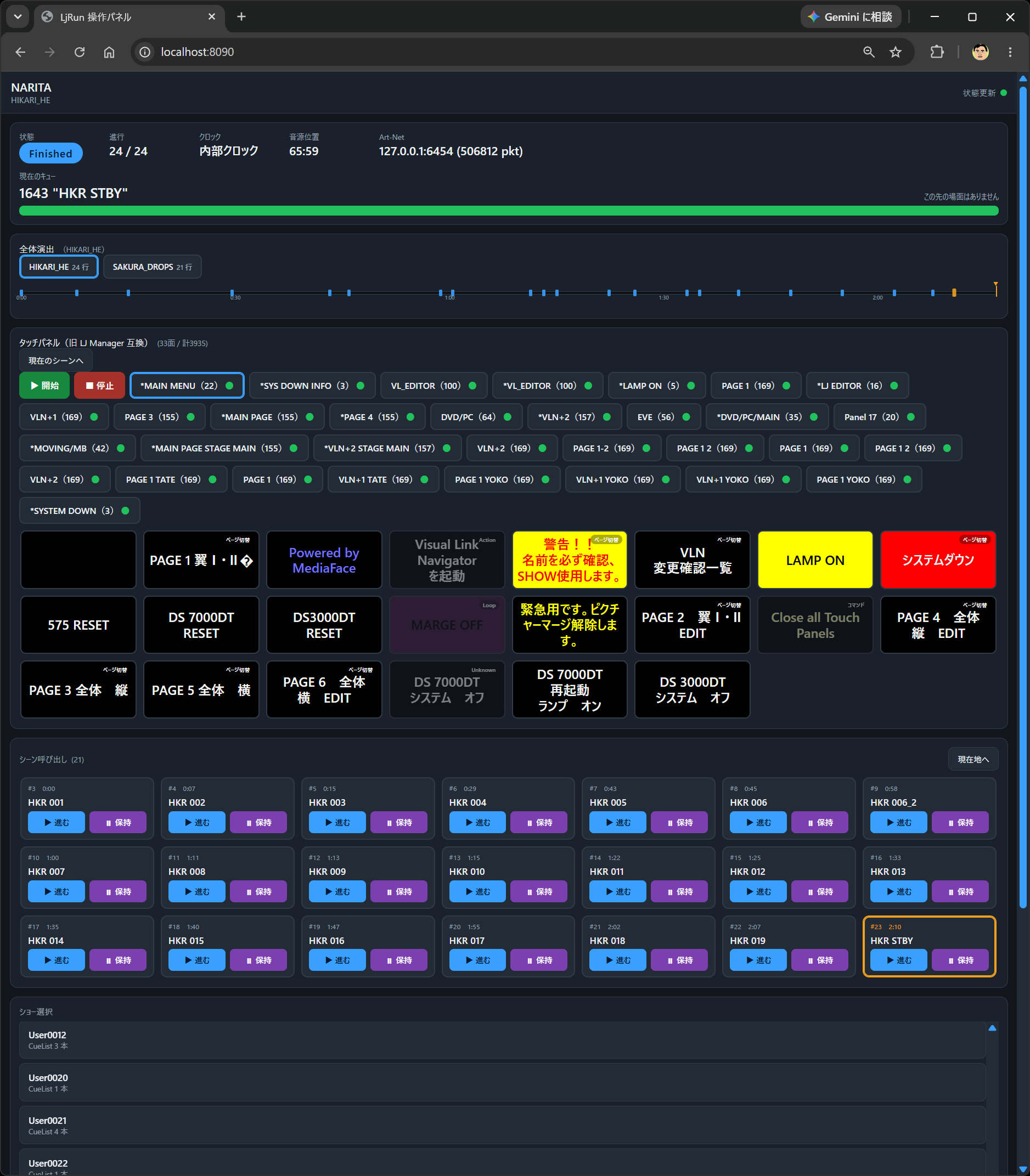Click the Gemini に相談 button
Viewport: 1030px width, 1176px height.
[850, 16]
